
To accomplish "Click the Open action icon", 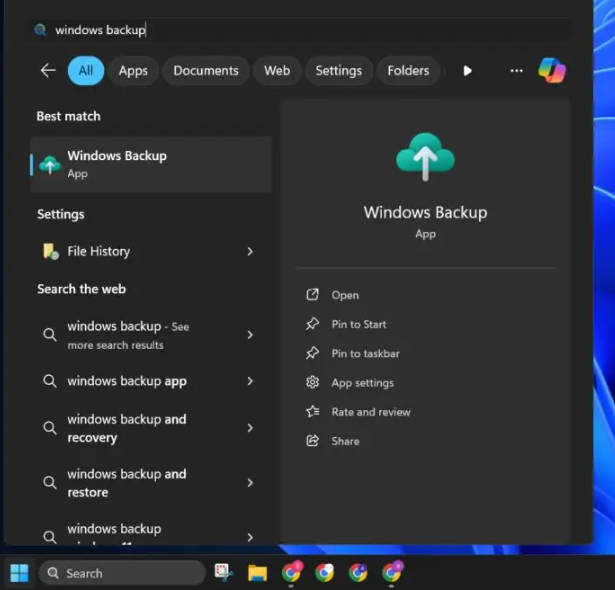I will point(313,295).
